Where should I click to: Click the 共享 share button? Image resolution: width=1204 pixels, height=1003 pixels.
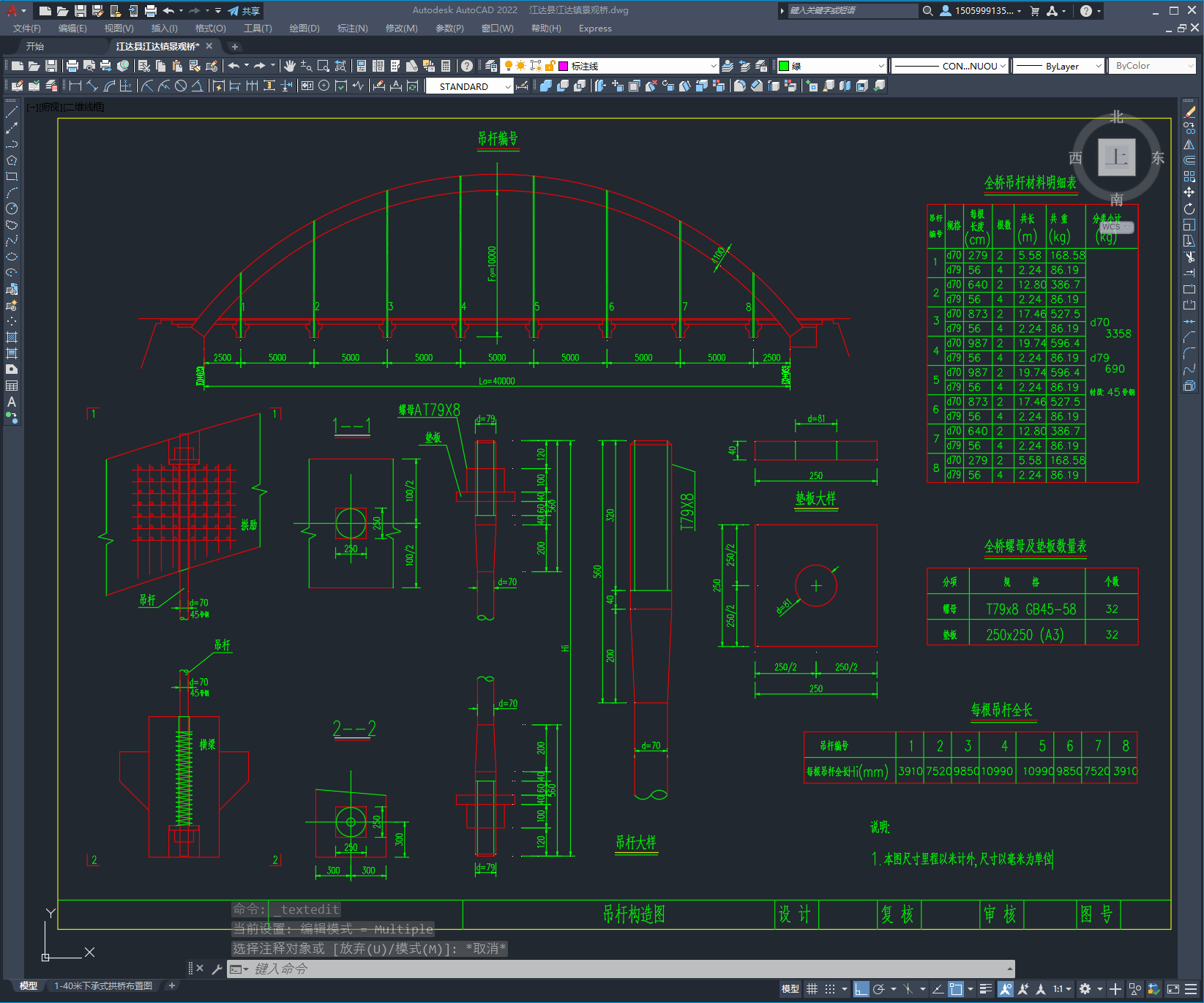(244, 11)
